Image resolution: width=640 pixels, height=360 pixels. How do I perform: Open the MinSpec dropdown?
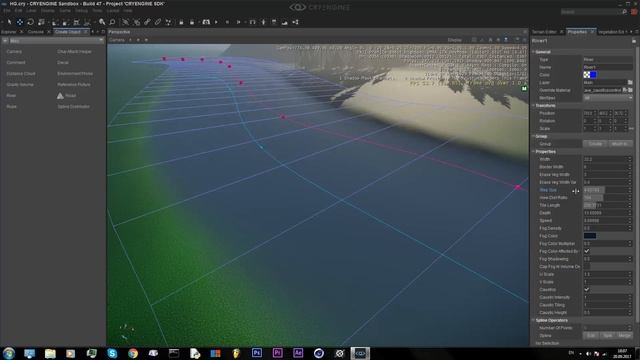(608, 98)
